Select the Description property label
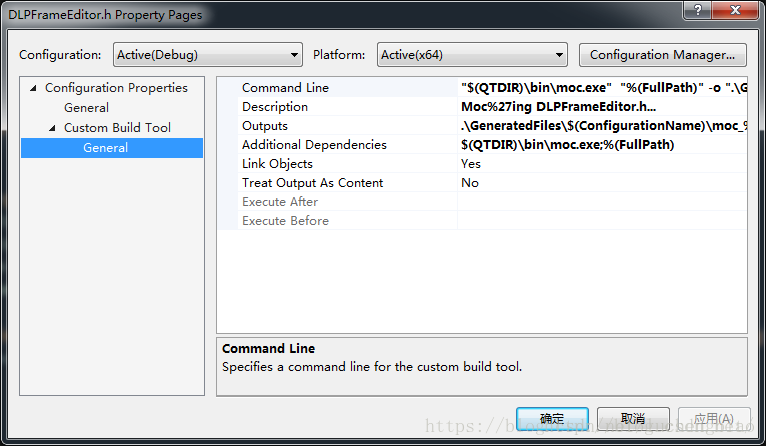This screenshot has height=446, width=766. pyautogui.click(x=275, y=106)
